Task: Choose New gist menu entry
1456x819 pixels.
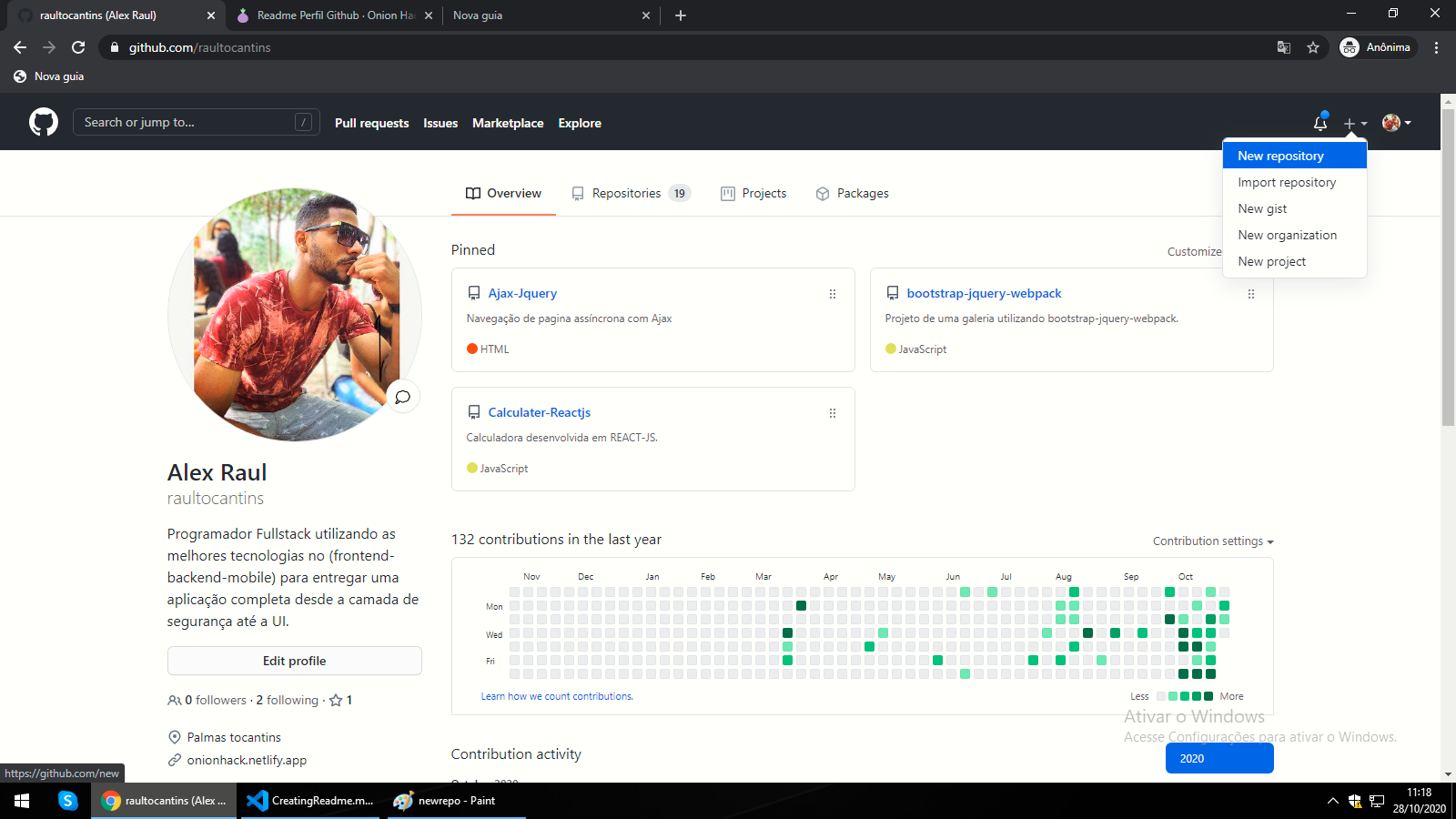Action: (x=1262, y=208)
